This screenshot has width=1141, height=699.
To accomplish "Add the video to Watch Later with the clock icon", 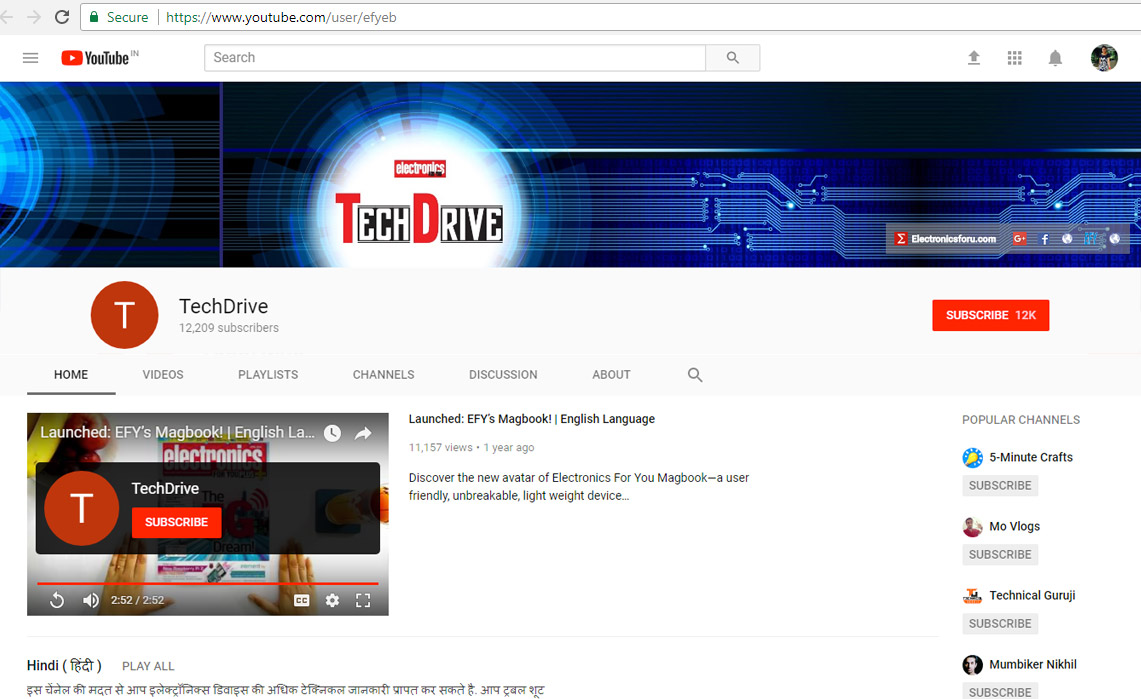I will click(333, 434).
